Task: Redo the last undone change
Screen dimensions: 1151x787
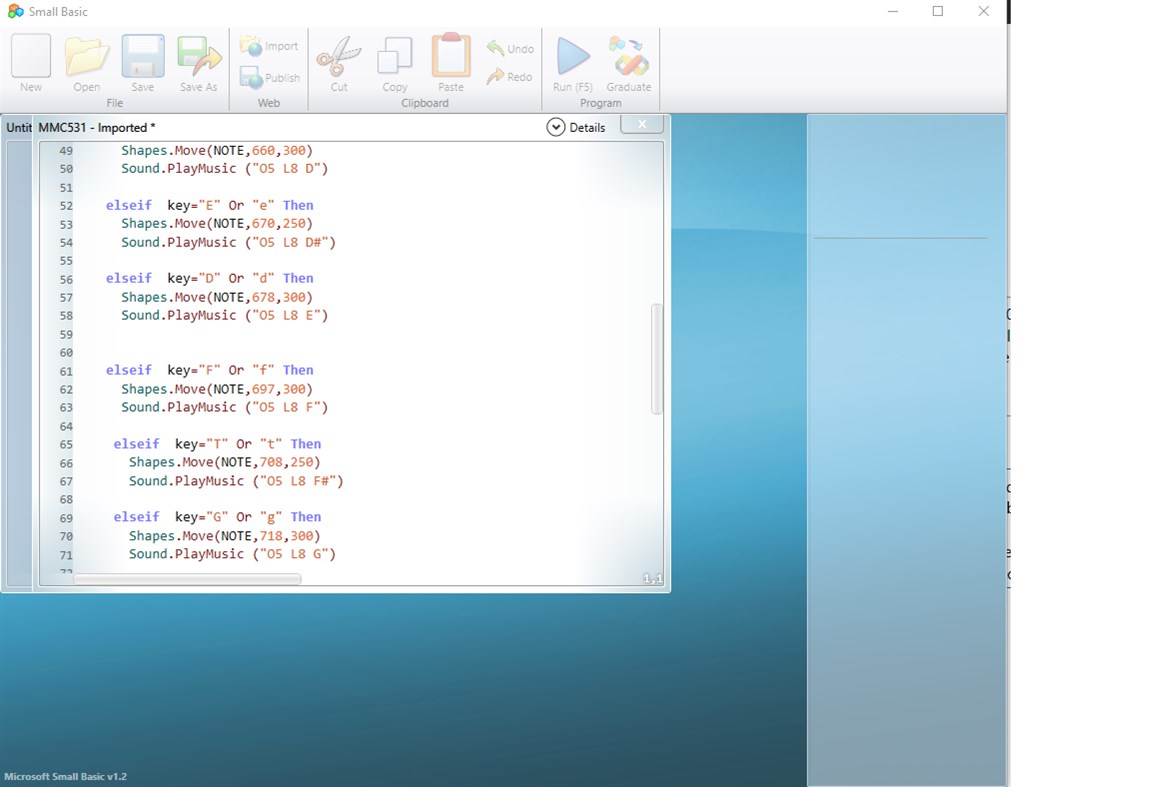Action: tap(509, 76)
